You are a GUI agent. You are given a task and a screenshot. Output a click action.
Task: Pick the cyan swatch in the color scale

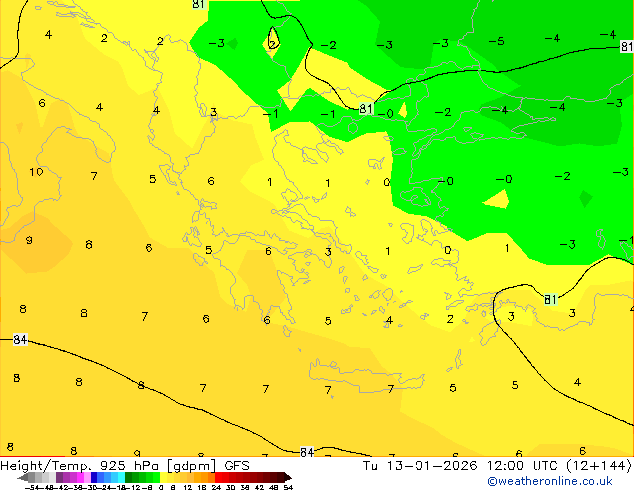[121, 477]
